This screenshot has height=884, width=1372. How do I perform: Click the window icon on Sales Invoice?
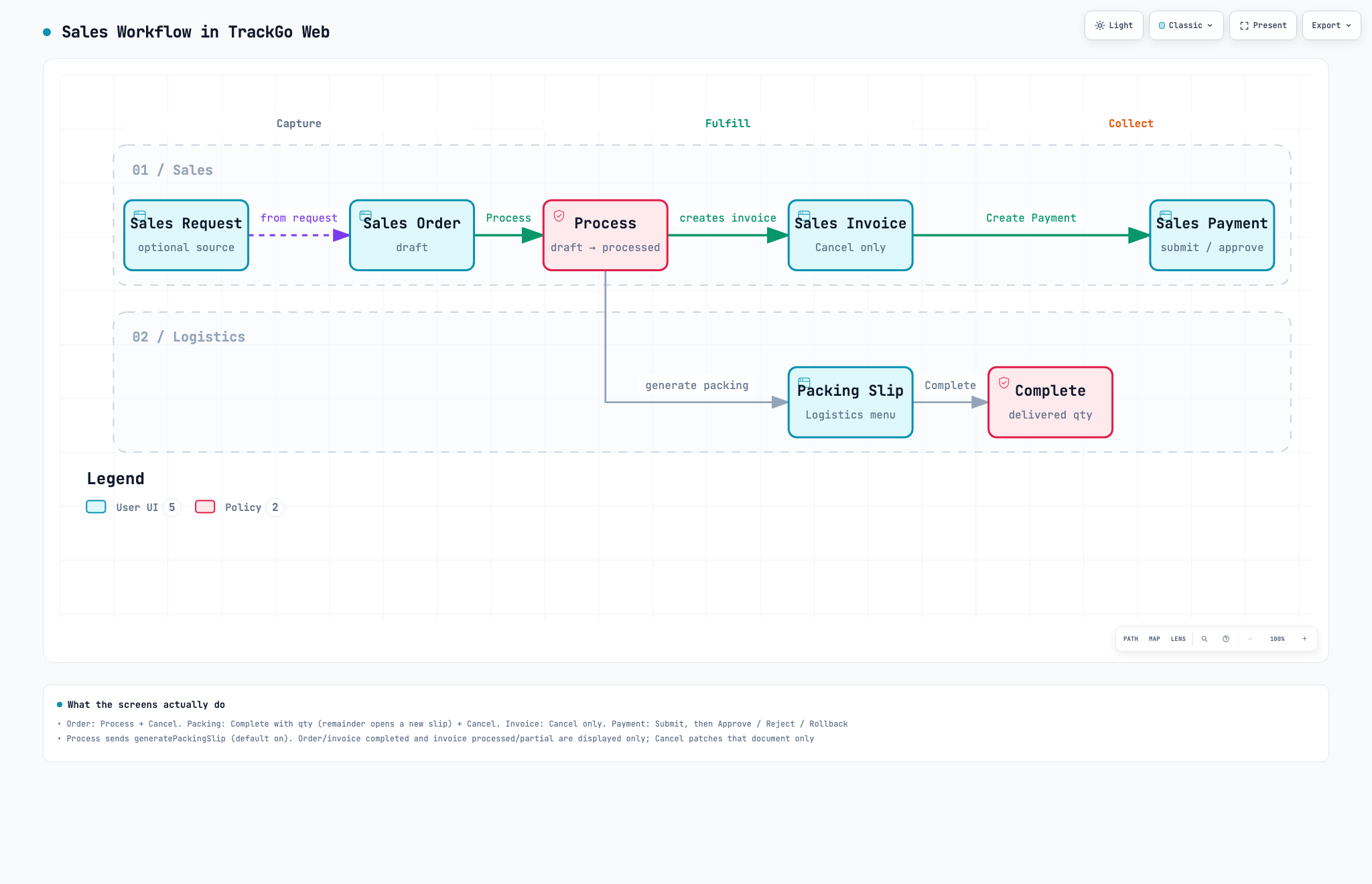coord(805,216)
